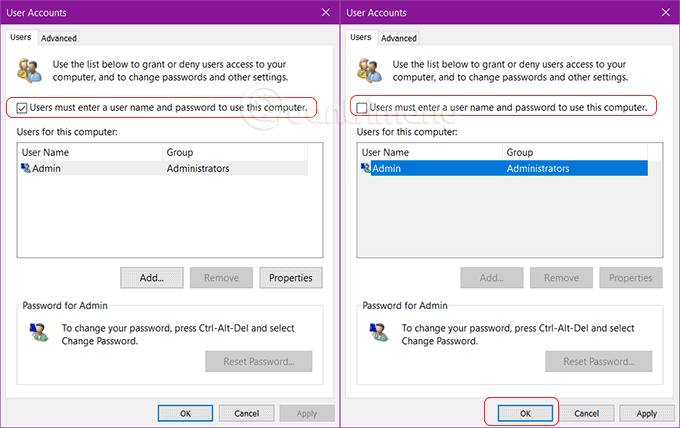680x428 pixels.
Task: Switch to the Advanced tab in the right dialog
Action: pos(398,38)
